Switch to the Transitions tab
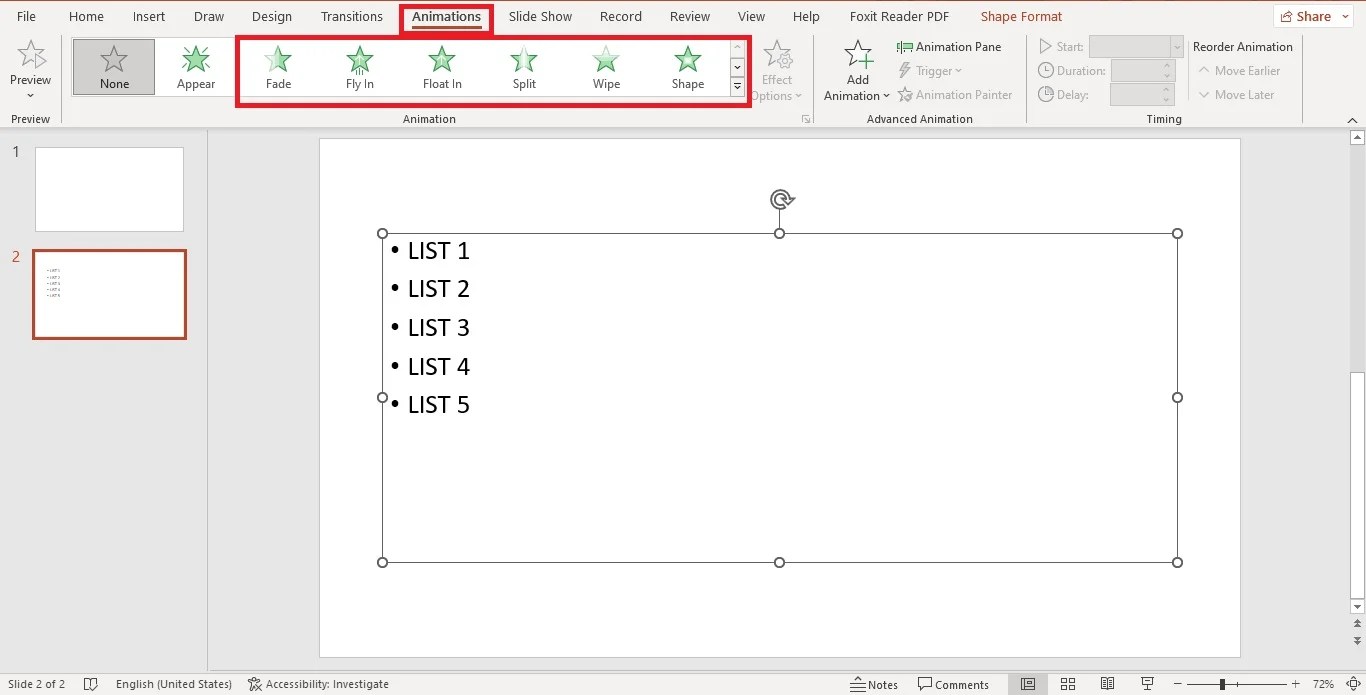The height and width of the screenshot is (695, 1366). pyautogui.click(x=352, y=16)
